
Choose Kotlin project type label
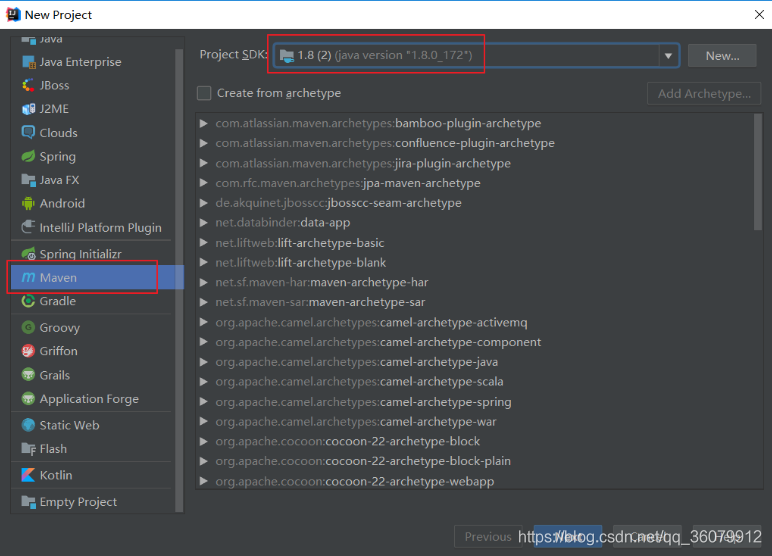pyautogui.click(x=56, y=475)
